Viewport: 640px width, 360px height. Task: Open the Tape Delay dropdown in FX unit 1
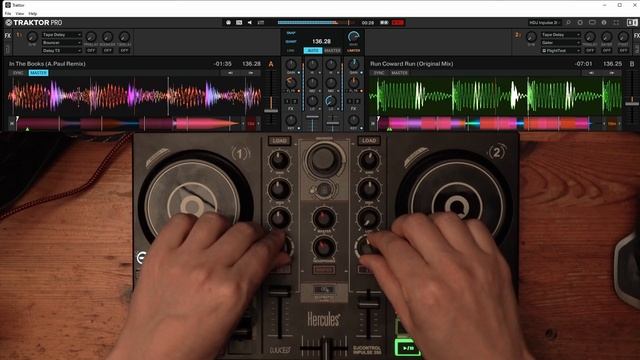[62, 35]
